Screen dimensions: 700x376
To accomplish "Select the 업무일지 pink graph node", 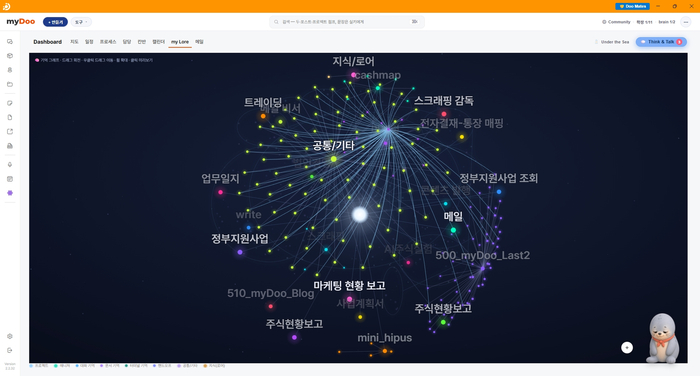I will point(221,192).
